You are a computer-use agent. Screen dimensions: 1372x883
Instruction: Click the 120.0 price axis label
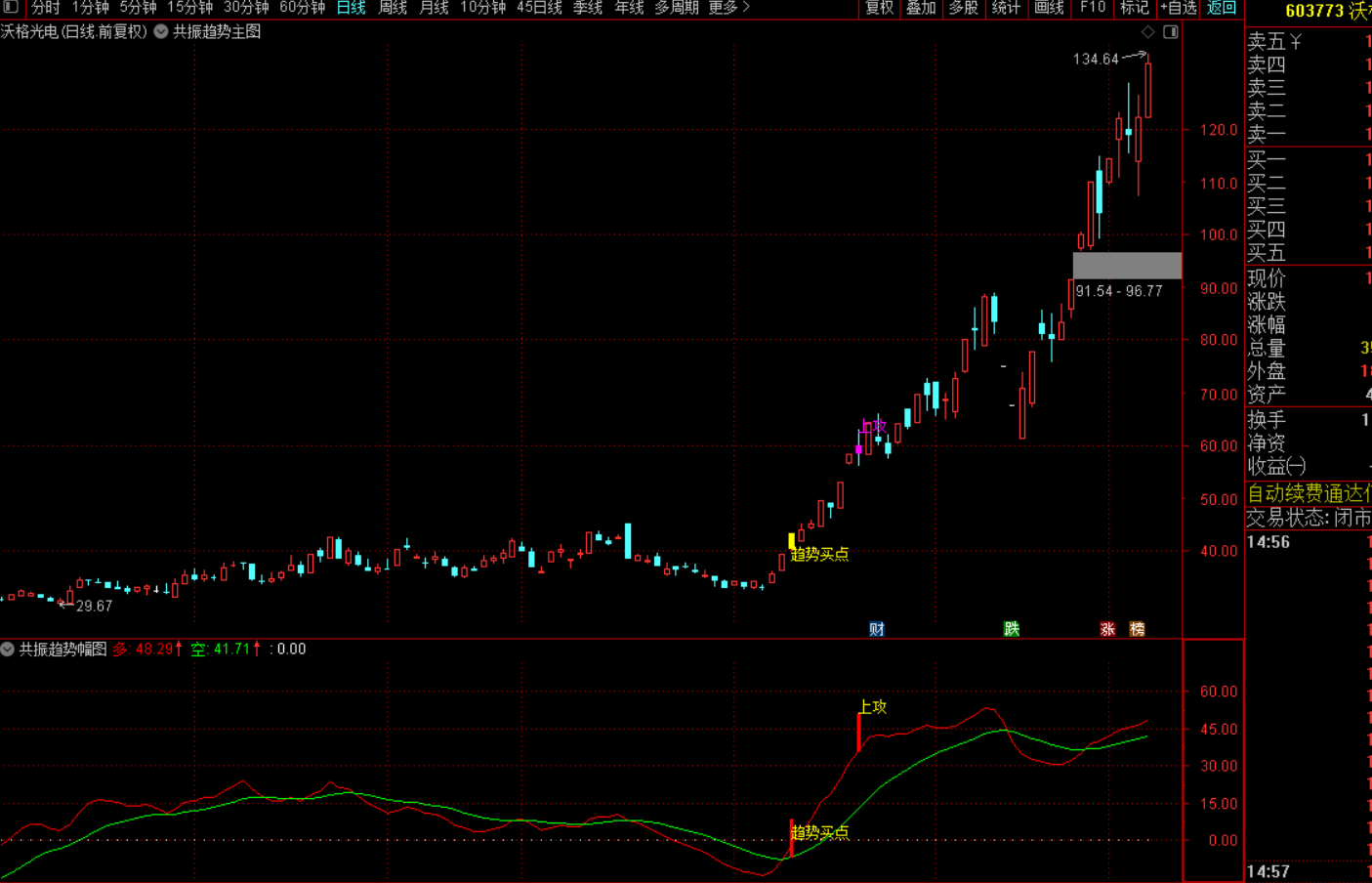coord(1219,130)
